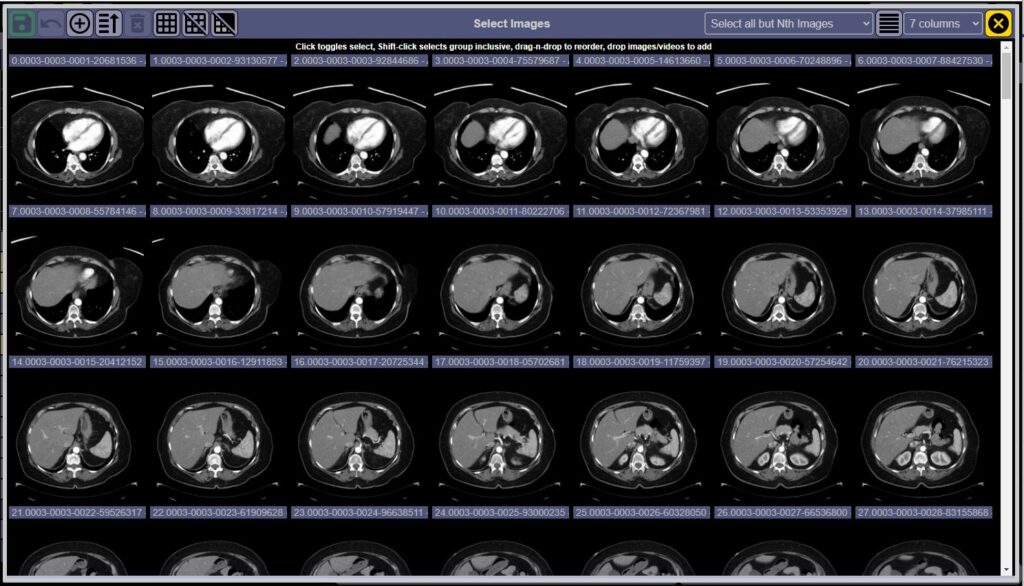Click the scrollbar down arrow
Viewport: 1024px width, 586px height.
pos(1006,570)
